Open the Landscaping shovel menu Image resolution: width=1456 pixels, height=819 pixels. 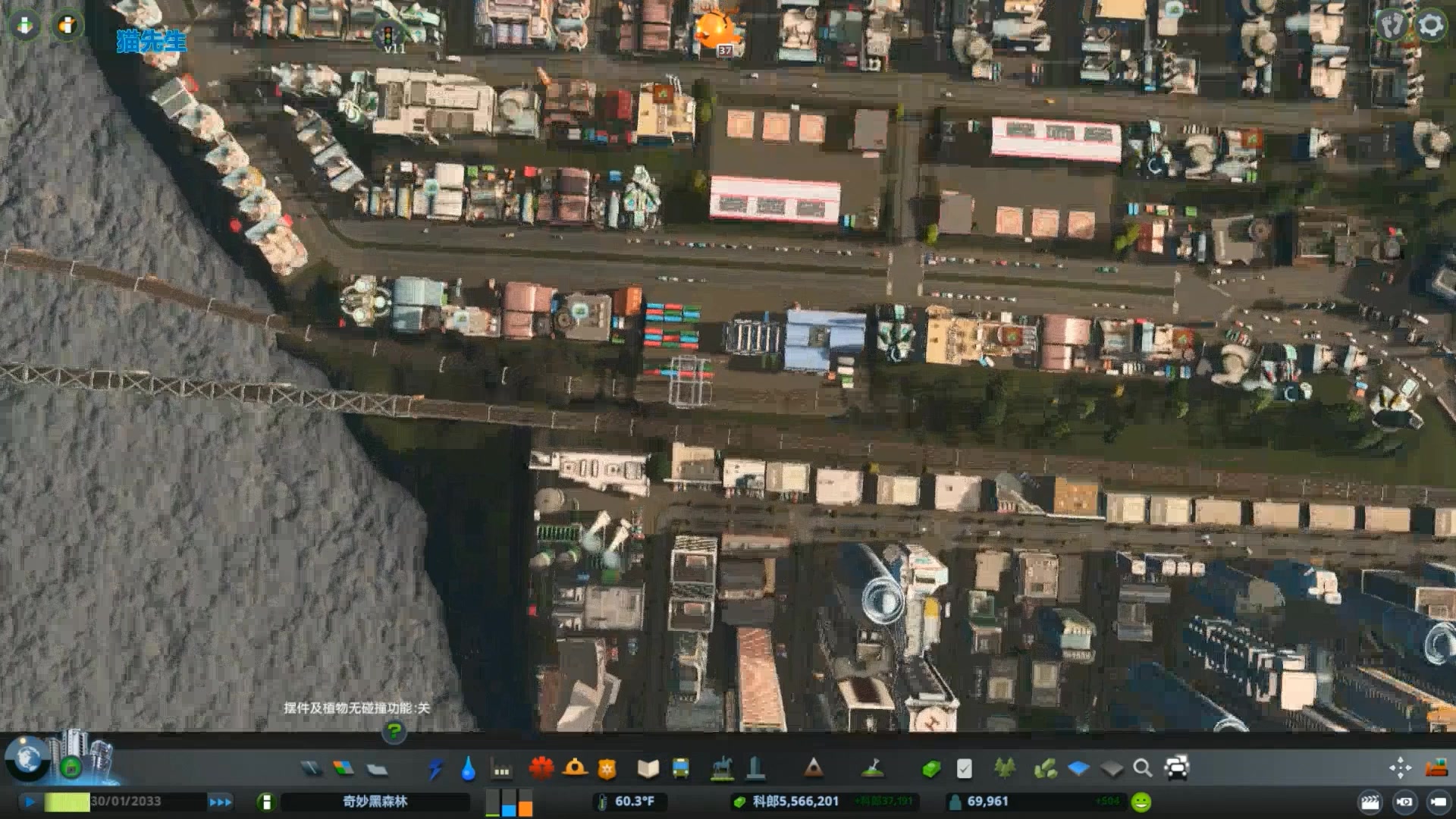874,768
